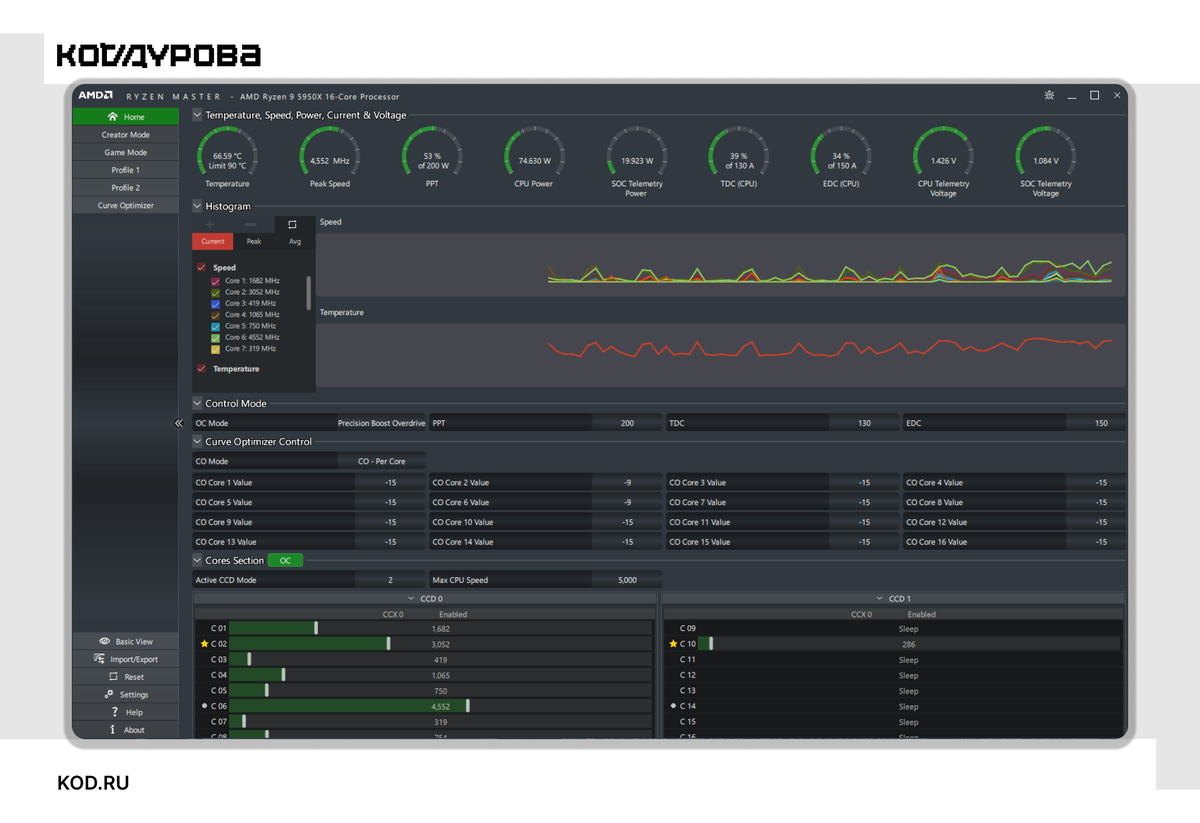Uncheck Core 2: 3052 MHz checkbox
Viewport: 1200px width, 823px height.
pos(215,292)
